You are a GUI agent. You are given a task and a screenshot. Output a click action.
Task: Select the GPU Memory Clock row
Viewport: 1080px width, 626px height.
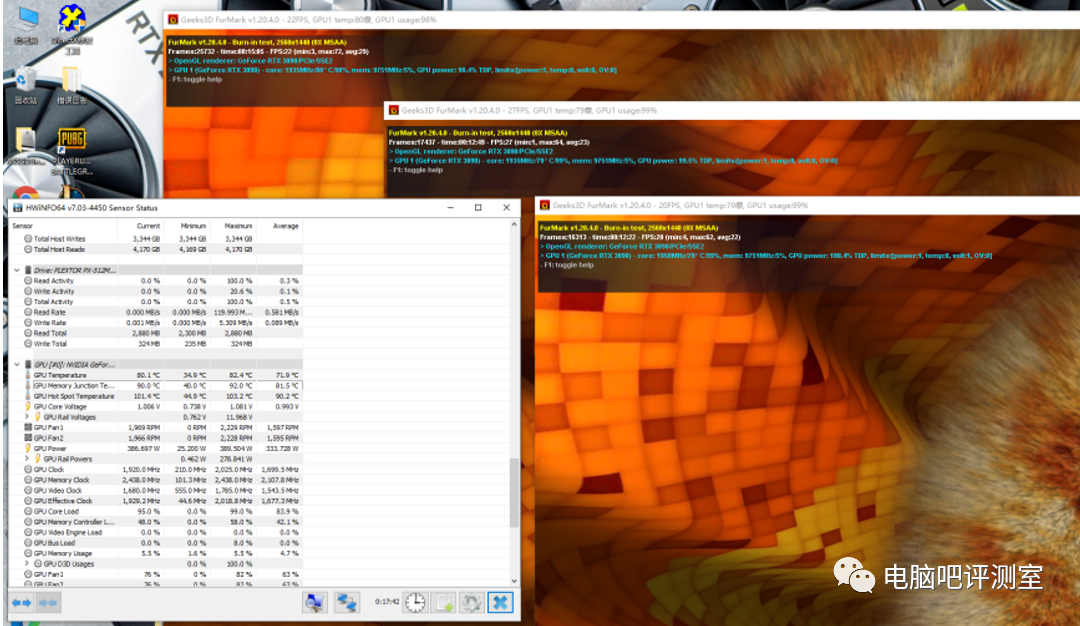(156, 480)
